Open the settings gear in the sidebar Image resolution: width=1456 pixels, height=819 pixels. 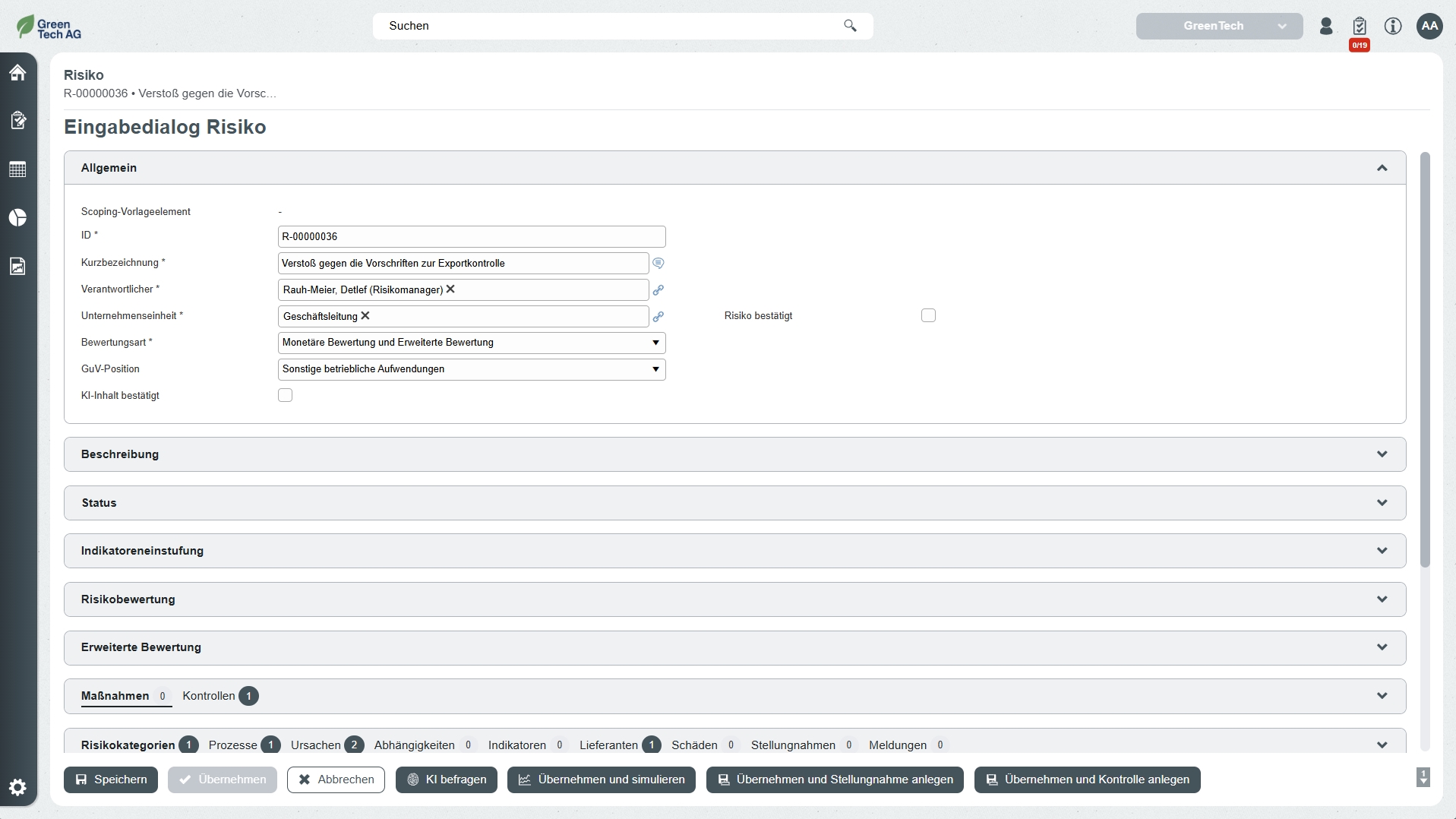pos(17,787)
